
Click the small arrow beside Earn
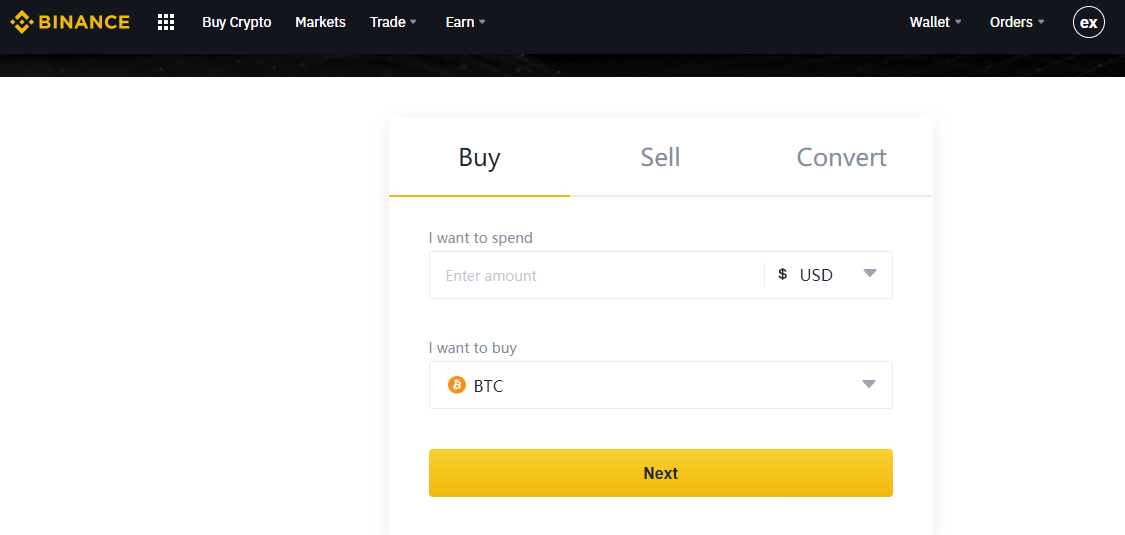pyautogui.click(x=482, y=22)
